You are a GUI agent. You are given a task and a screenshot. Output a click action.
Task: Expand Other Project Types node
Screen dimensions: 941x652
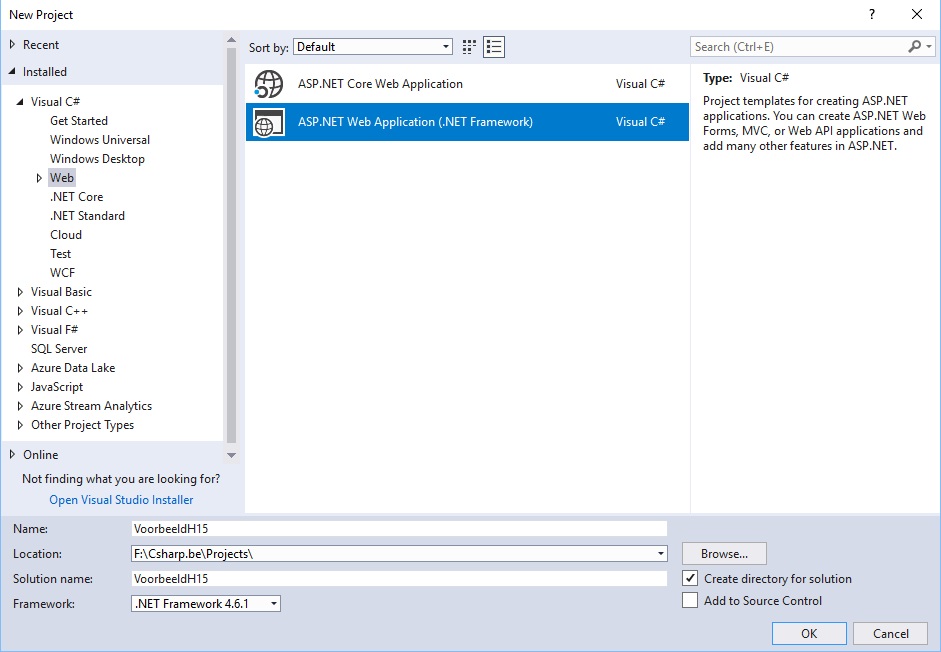[x=20, y=425]
